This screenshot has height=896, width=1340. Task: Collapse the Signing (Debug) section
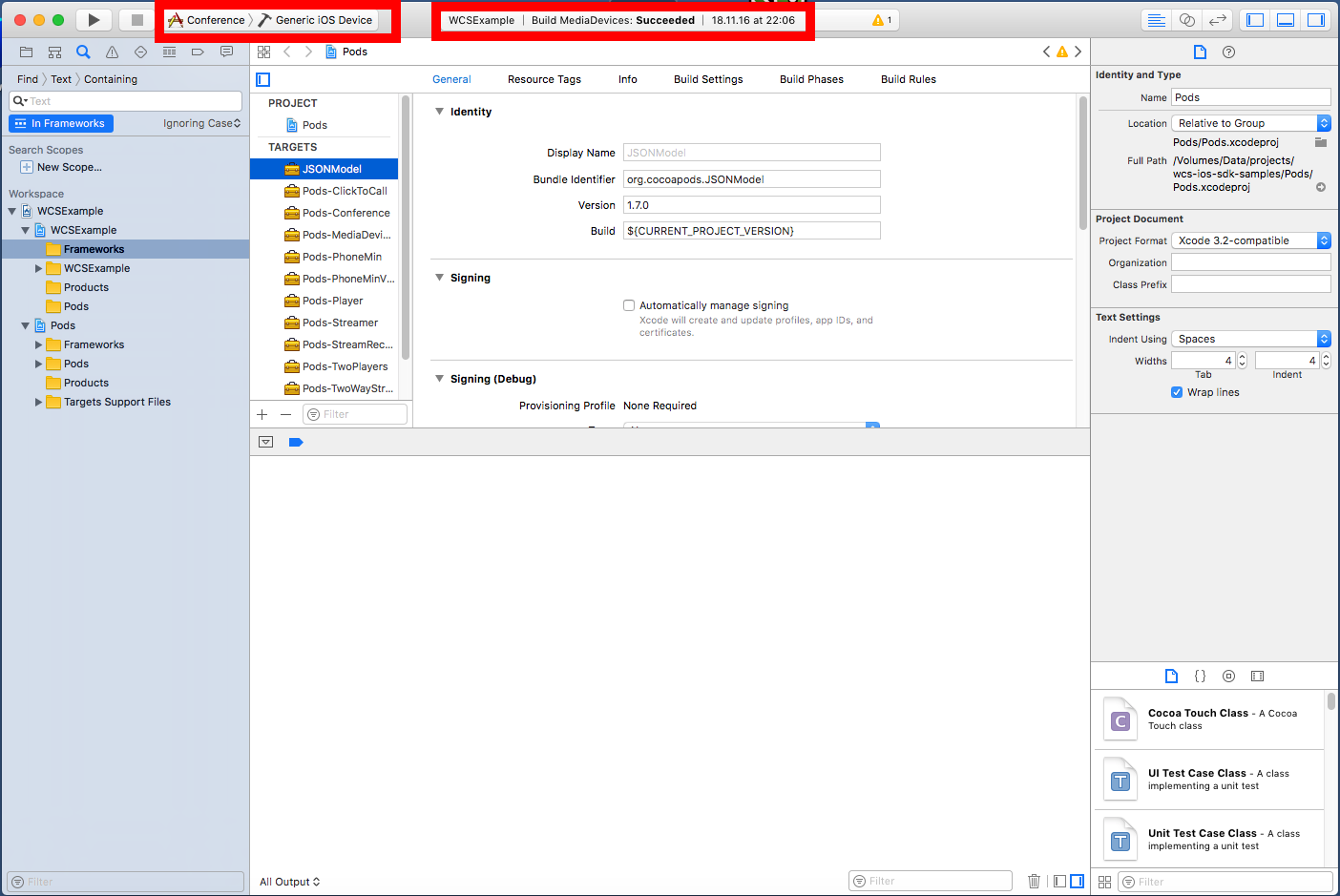tap(439, 379)
